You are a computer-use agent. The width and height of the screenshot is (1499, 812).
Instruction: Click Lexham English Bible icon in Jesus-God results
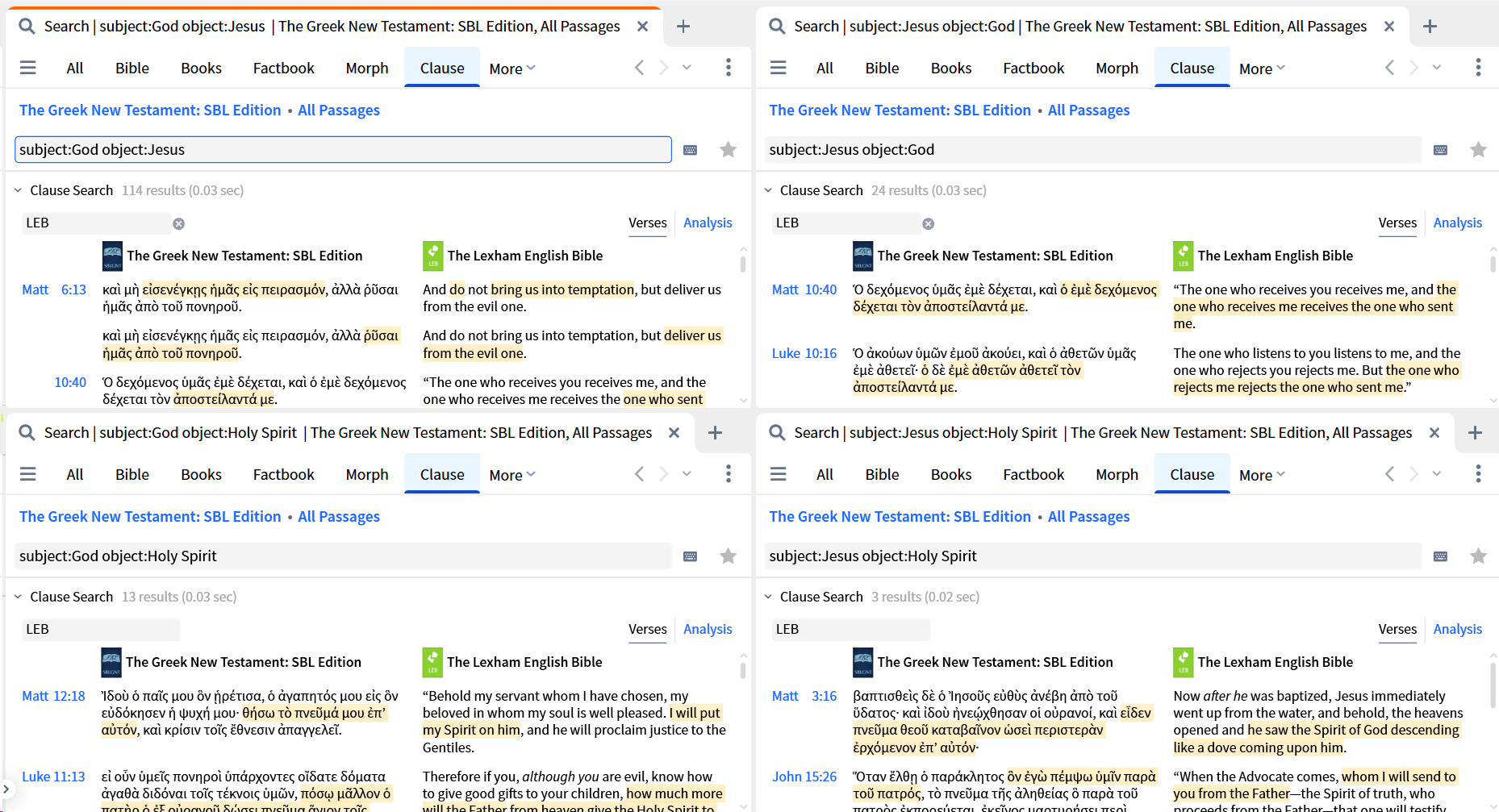pos(1184,256)
